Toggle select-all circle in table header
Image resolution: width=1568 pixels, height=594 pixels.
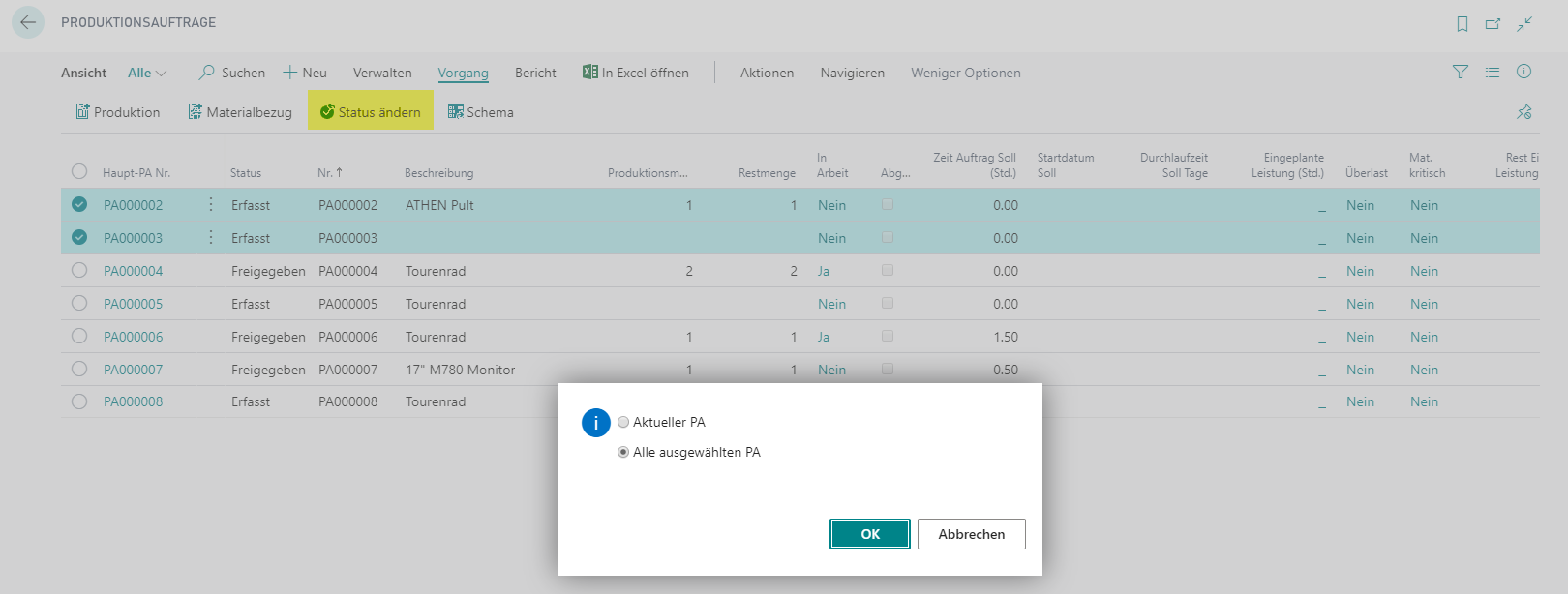pos(79,171)
